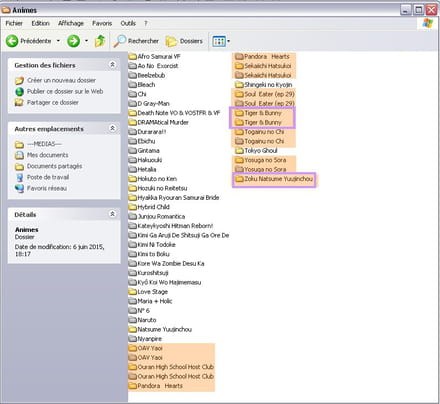Select Death Note VO & VOSTFR & VF folder icon
This screenshot has width=440, height=404.
click(x=133, y=113)
